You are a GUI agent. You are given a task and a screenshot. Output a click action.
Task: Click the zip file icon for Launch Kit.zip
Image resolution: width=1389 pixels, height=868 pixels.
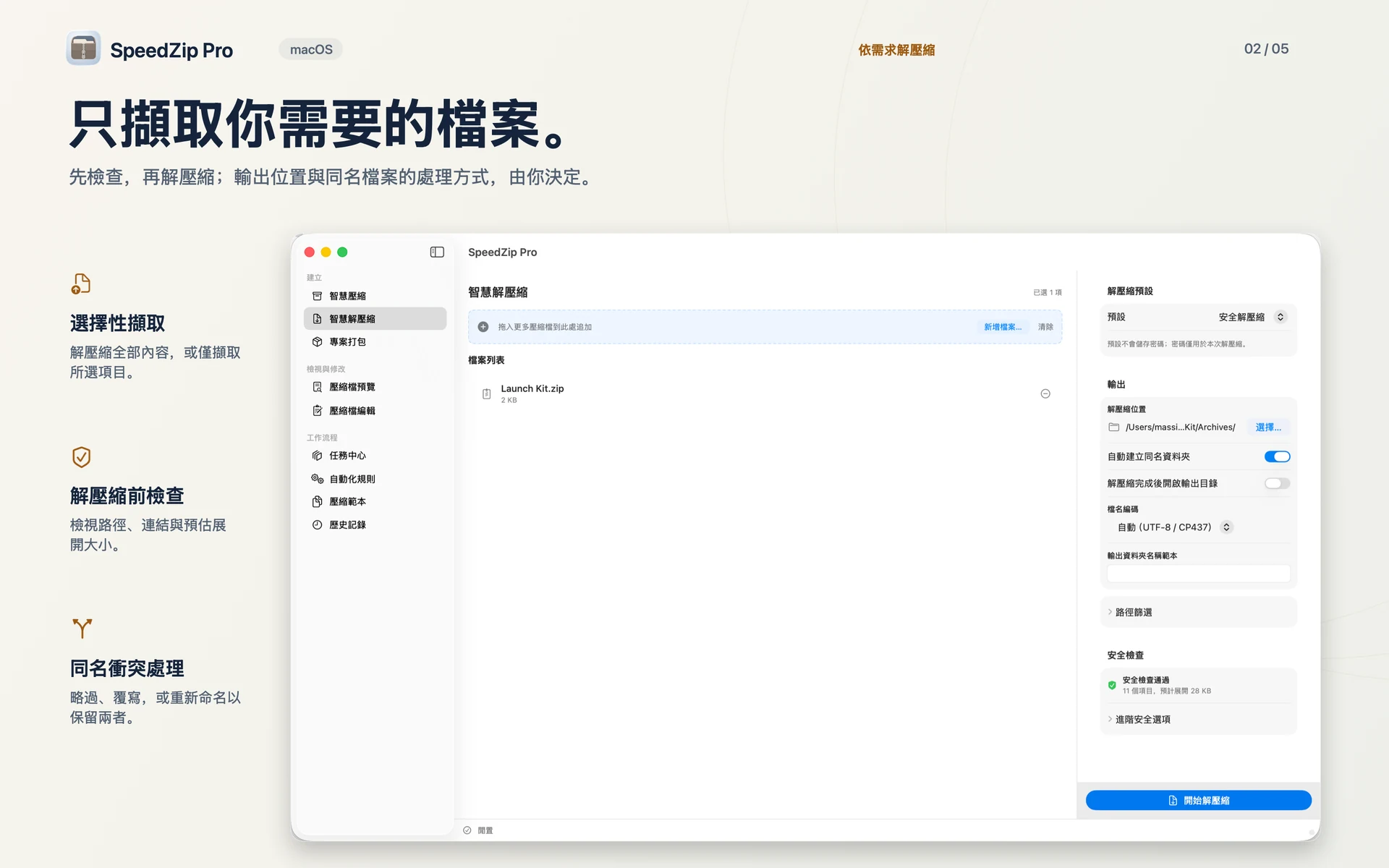point(486,393)
